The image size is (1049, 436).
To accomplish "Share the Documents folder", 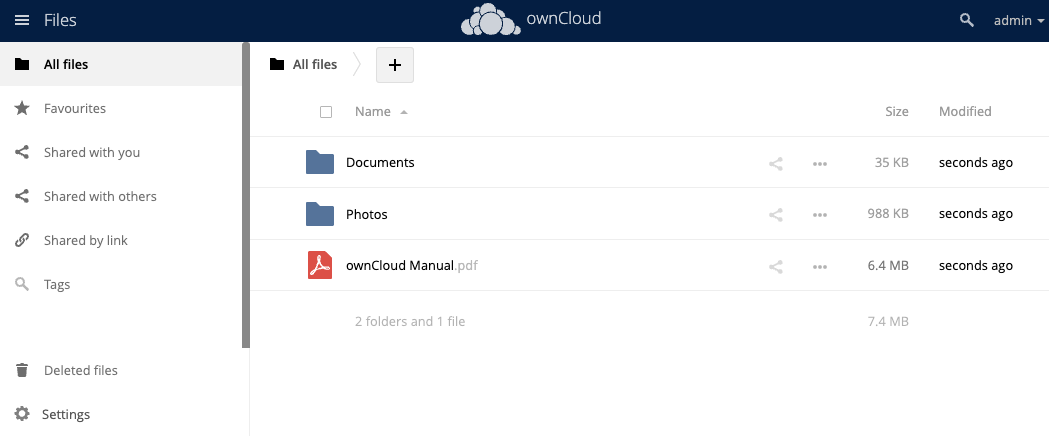I will click(775, 163).
